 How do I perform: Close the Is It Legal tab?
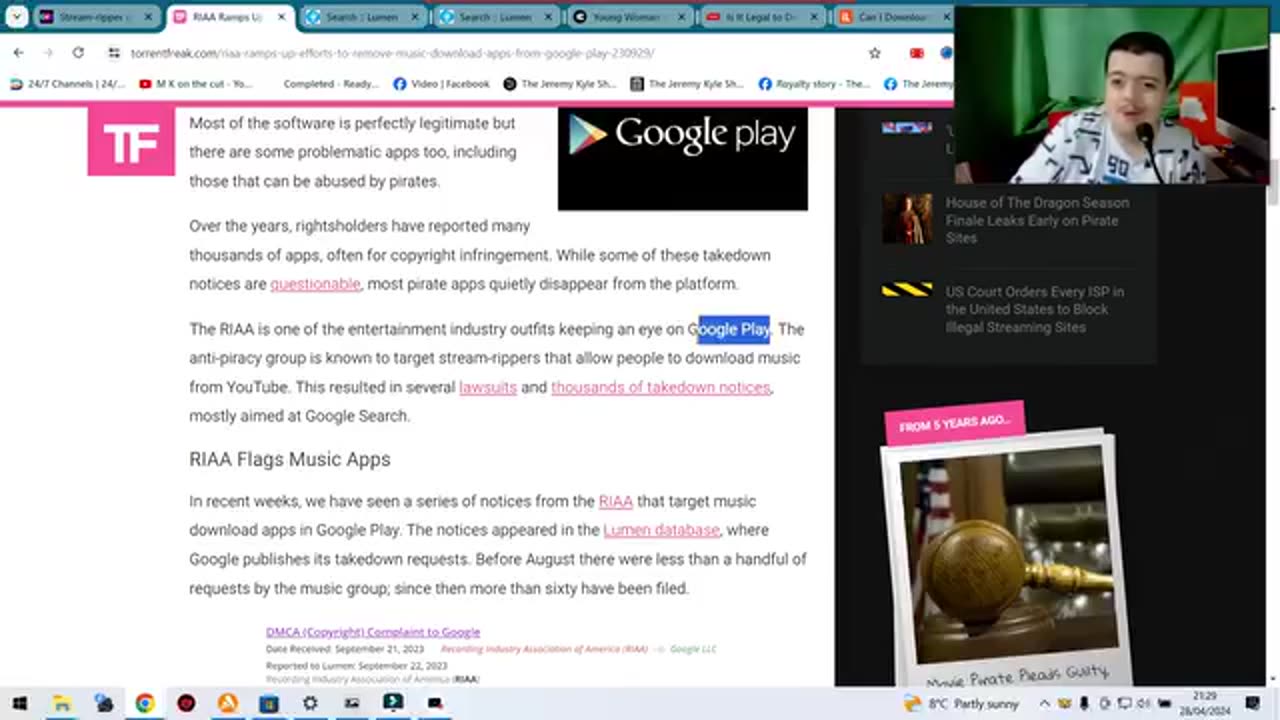point(814,17)
